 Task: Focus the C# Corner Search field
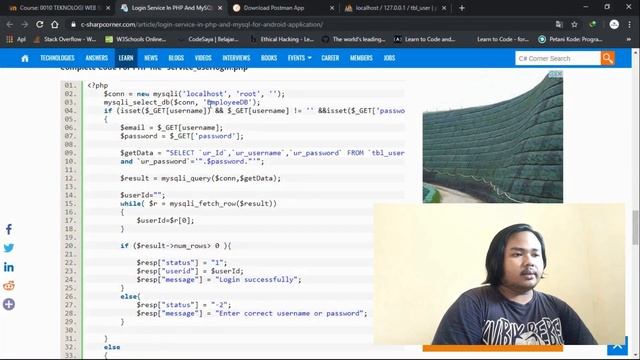[558, 58]
